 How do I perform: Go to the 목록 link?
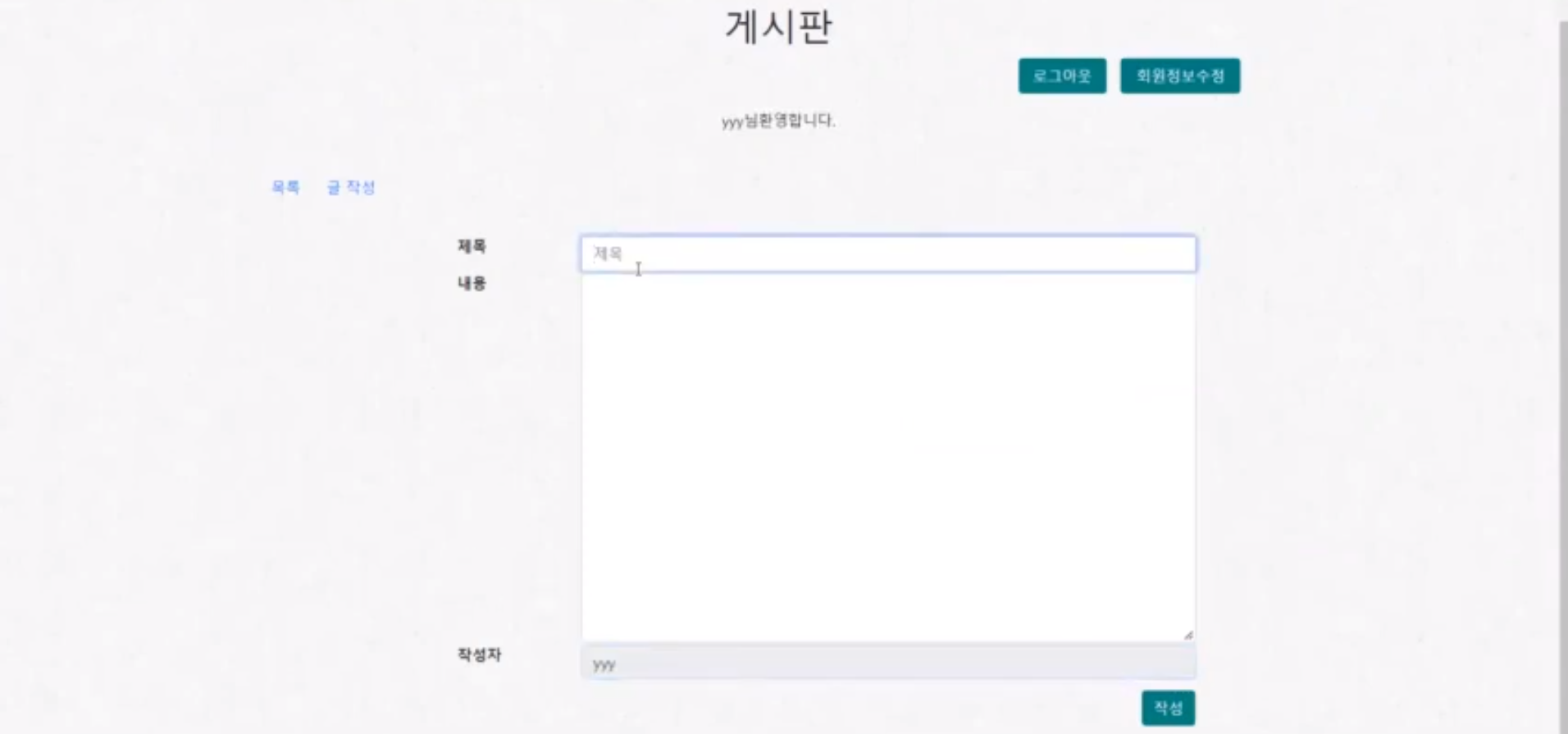[285, 188]
